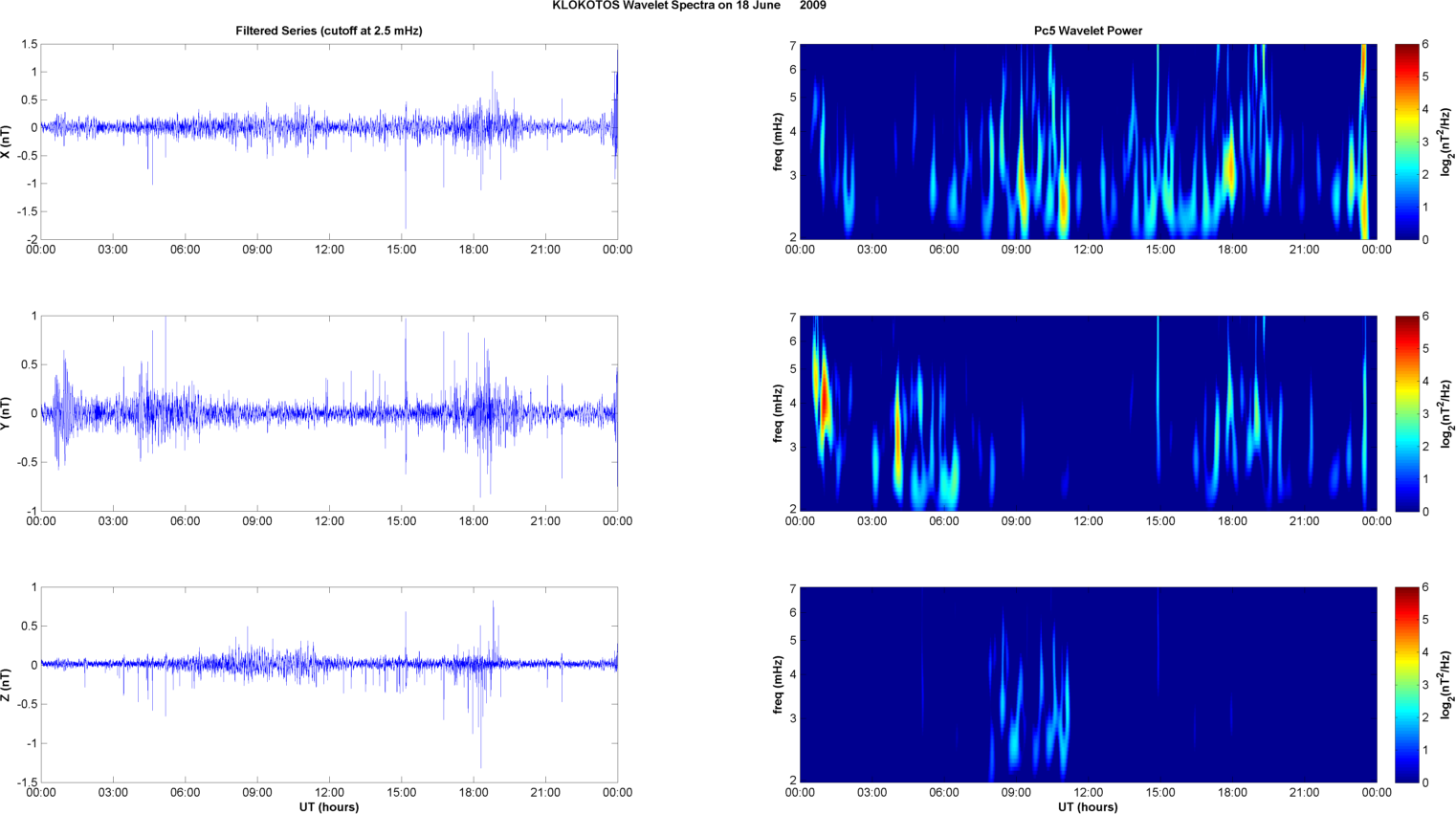Screen dimensions: 1456x814
Task: Select the 'Pc5 Wavelet Power' heading
Action: [1088, 31]
